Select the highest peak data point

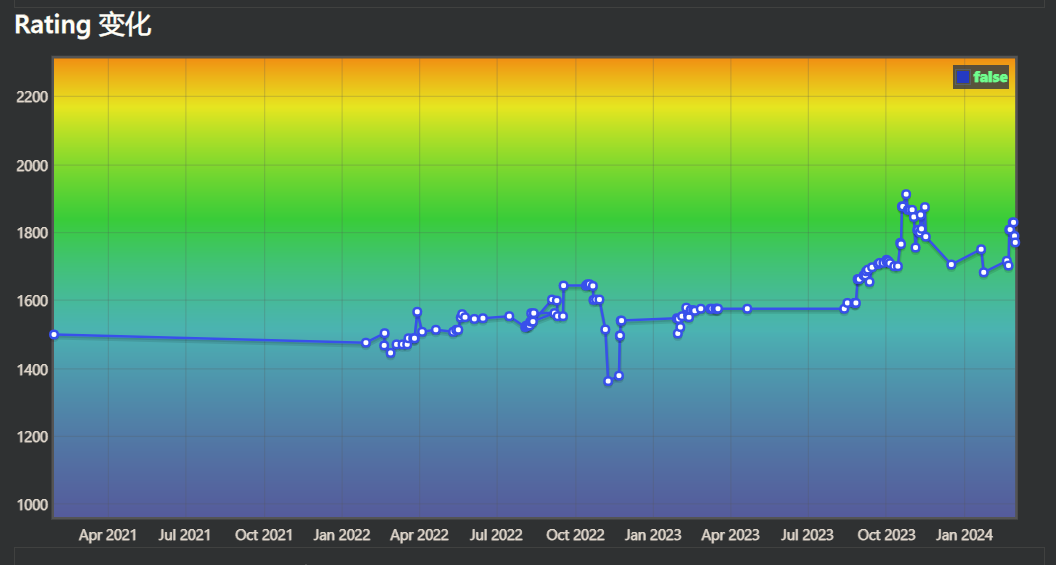pyautogui.click(x=906, y=195)
